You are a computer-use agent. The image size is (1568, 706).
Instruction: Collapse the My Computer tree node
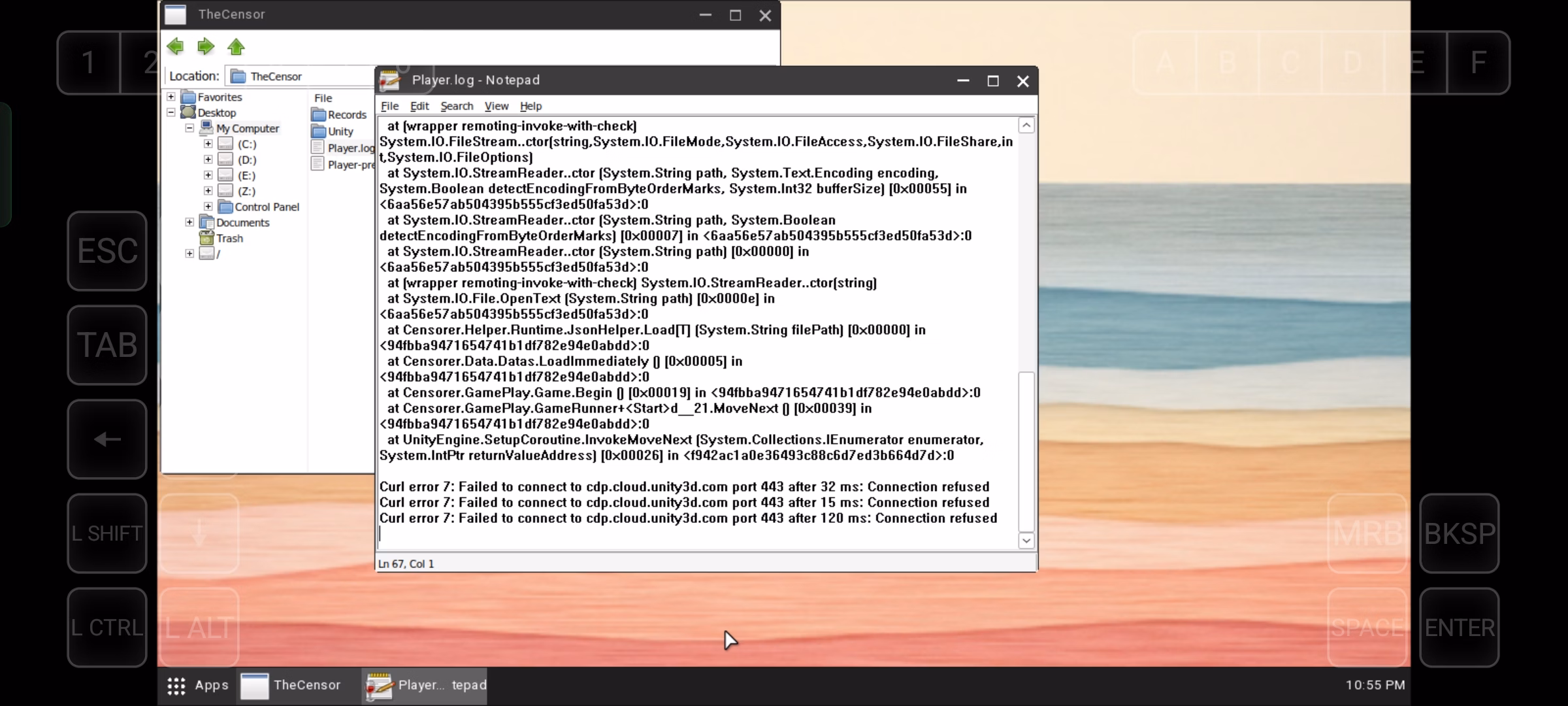coord(189,128)
